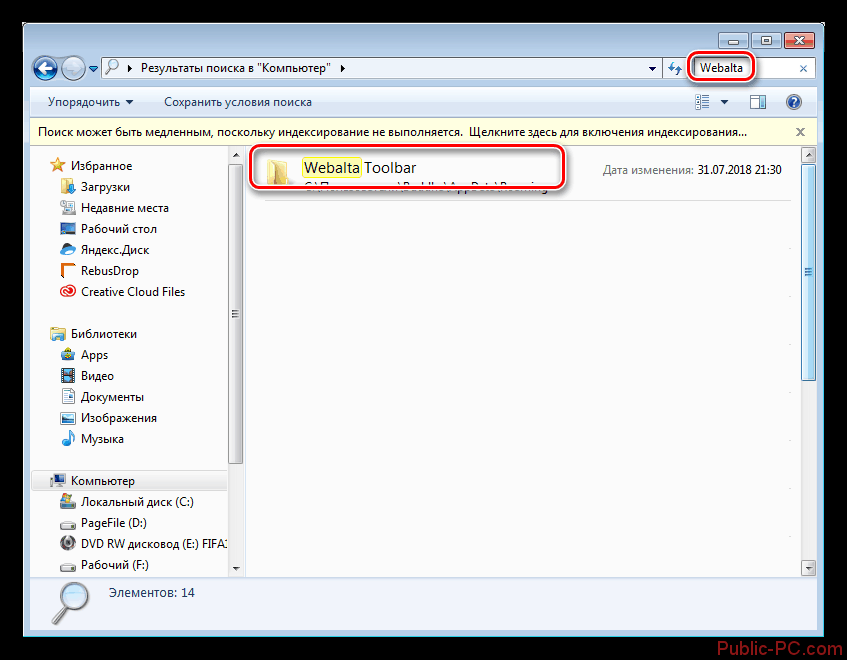Click the Forward navigation arrow button

coord(74,68)
